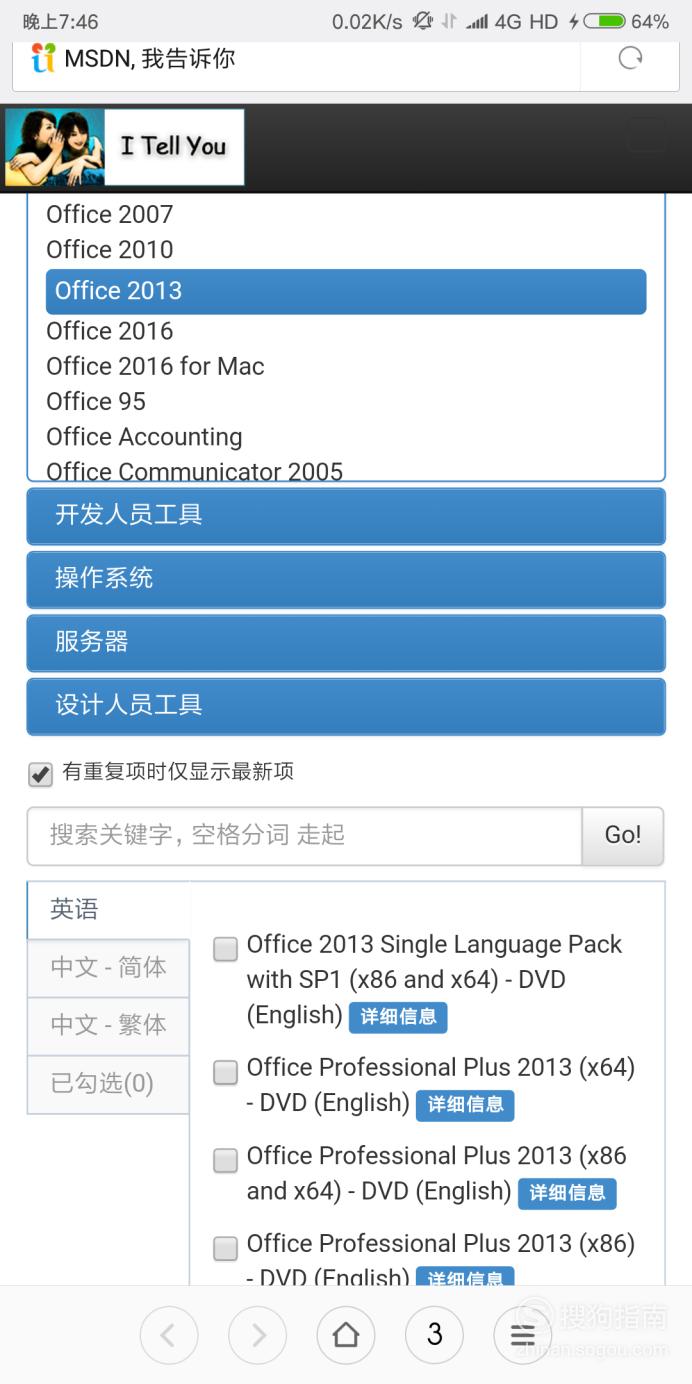Switch to the 中文 - 简体 tab

(x=108, y=968)
